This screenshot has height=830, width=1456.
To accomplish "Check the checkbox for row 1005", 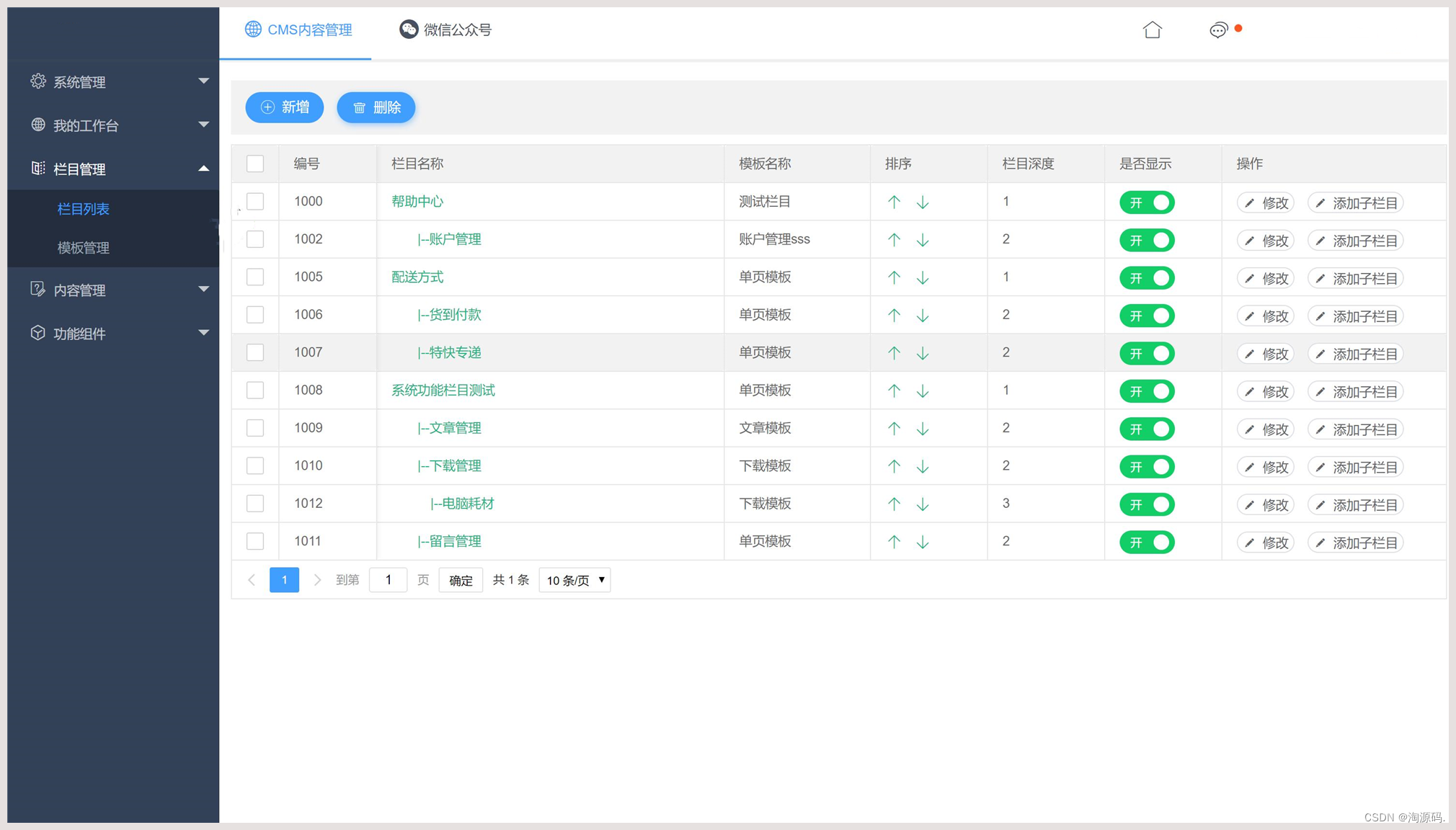I will click(255, 277).
